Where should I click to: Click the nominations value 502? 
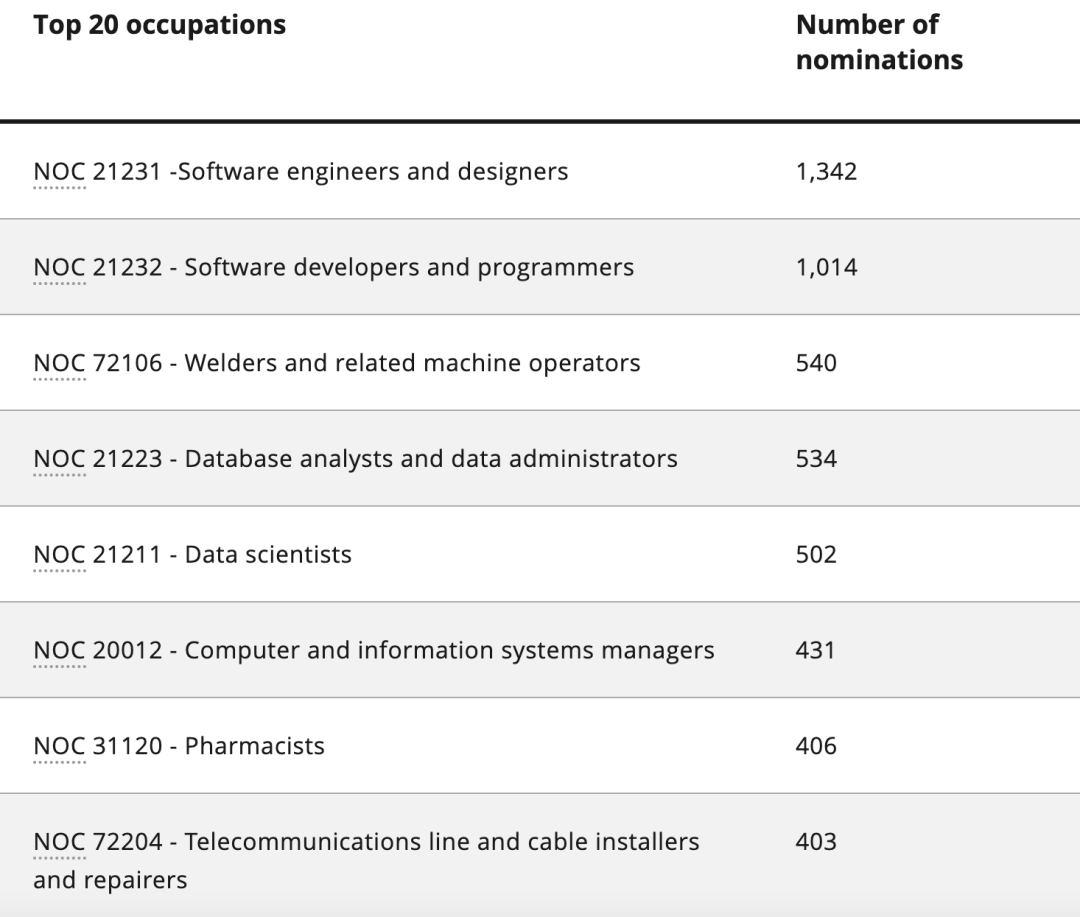(x=816, y=555)
